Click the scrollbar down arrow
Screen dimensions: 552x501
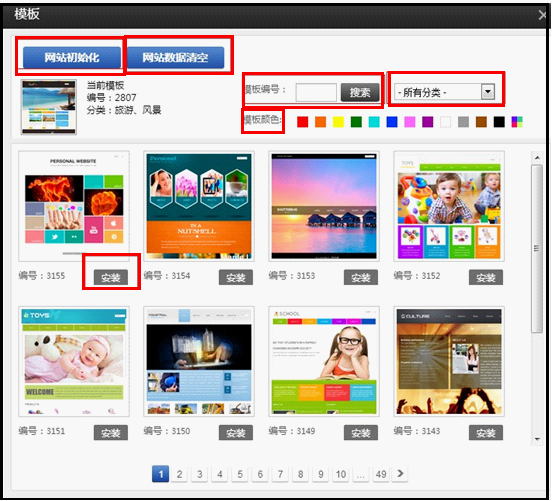click(x=537, y=439)
